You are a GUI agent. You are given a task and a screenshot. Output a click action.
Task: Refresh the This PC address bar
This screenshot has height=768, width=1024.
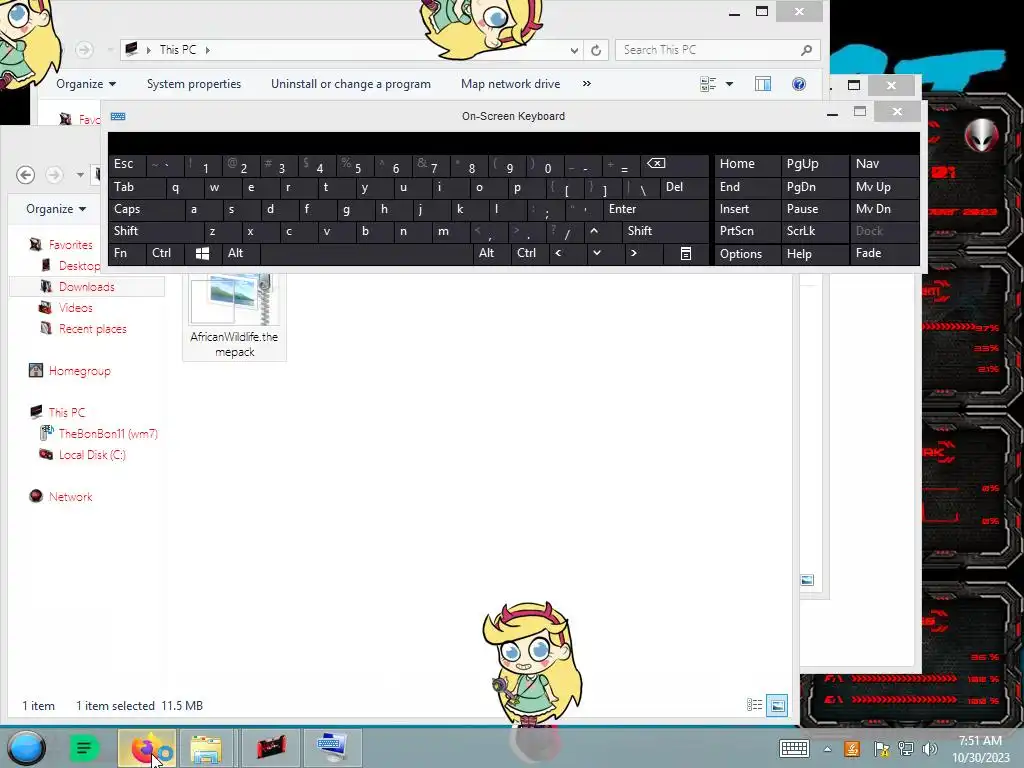[x=596, y=50]
